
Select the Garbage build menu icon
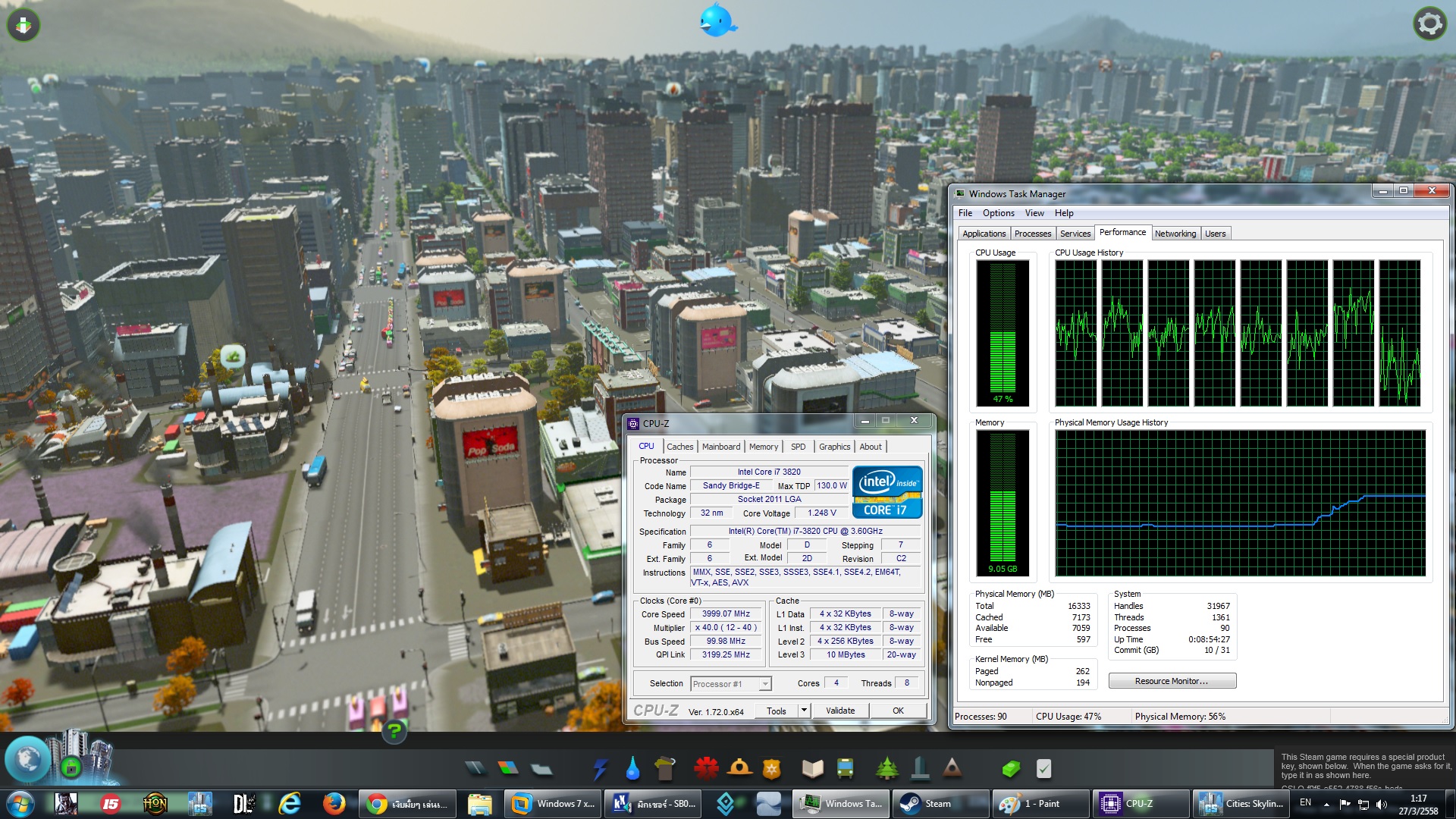(665, 769)
